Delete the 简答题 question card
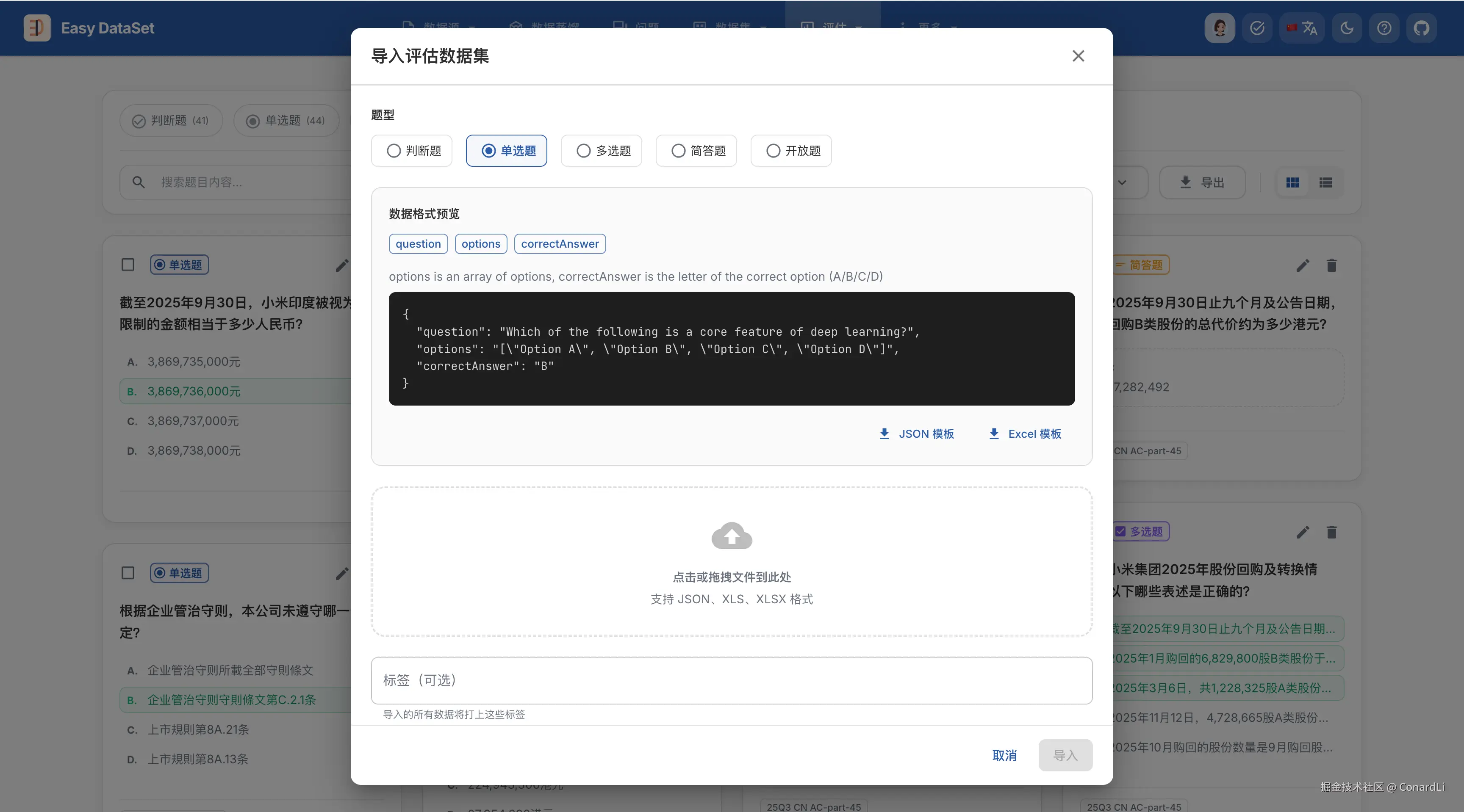The width and height of the screenshot is (1464, 812). pos(1331,265)
